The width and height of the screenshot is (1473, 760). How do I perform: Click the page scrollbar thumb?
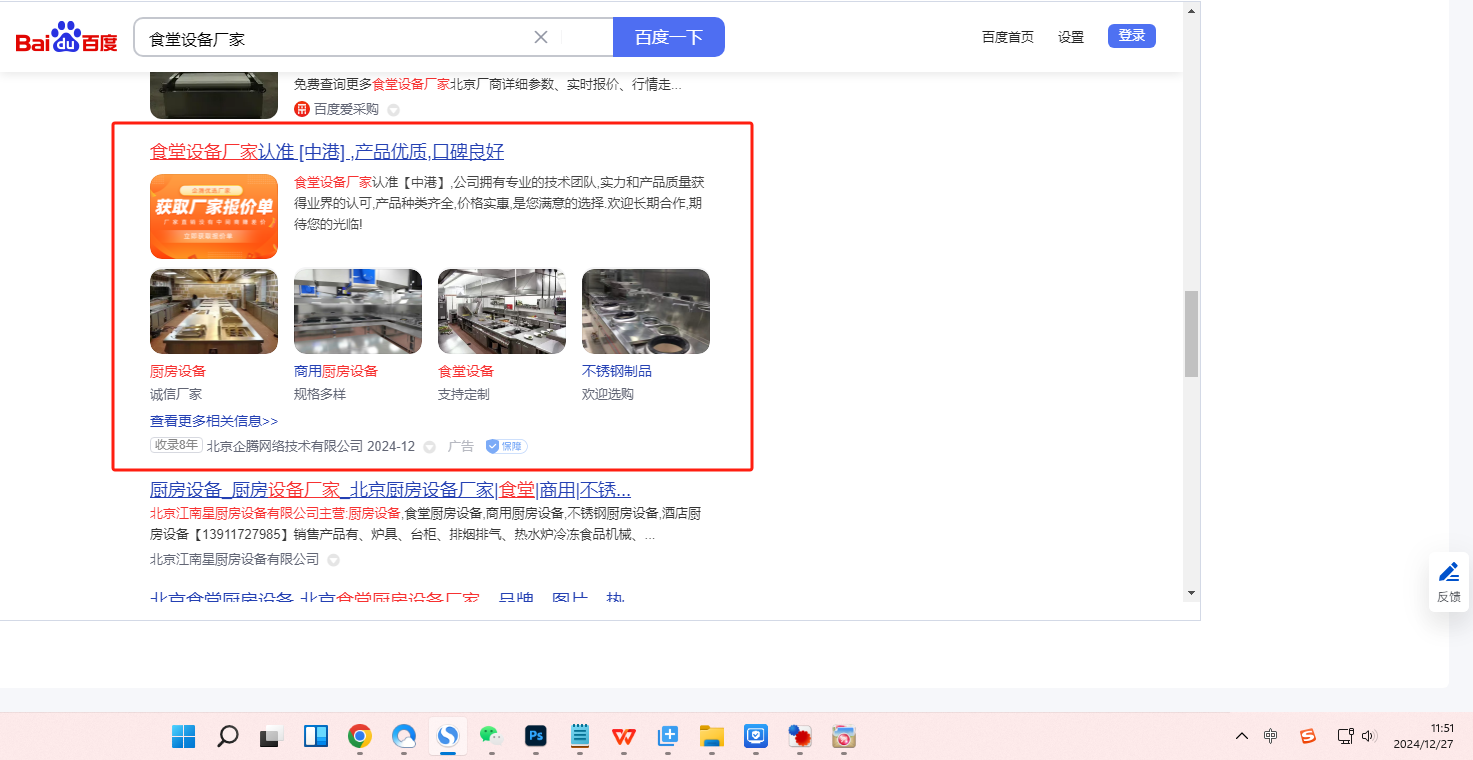pos(1191,334)
